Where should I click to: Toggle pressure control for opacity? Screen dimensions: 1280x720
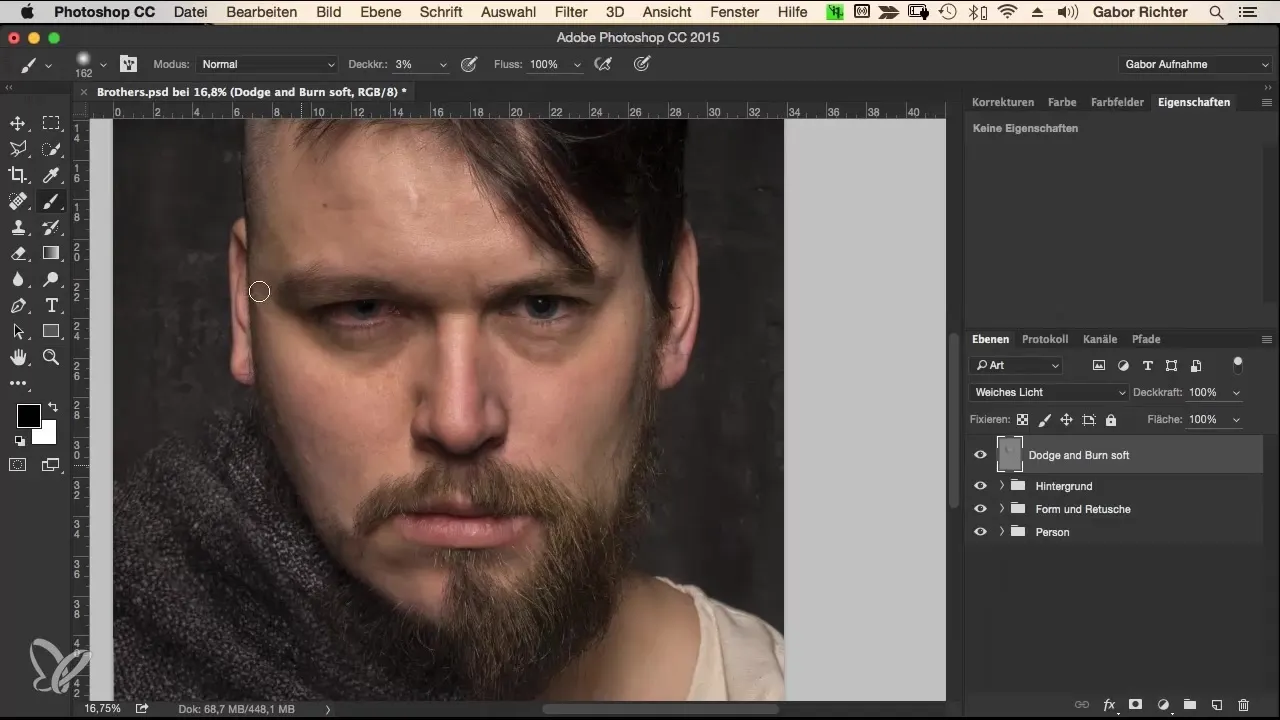468,64
